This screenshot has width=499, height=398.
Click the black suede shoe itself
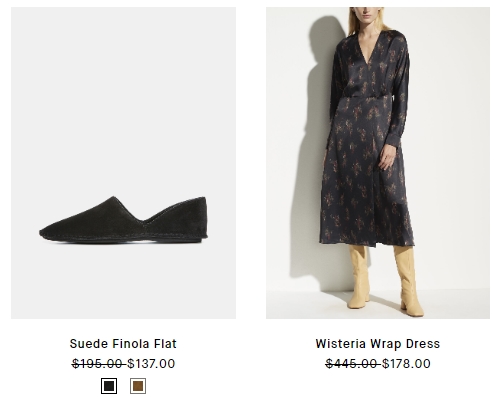tap(123, 220)
